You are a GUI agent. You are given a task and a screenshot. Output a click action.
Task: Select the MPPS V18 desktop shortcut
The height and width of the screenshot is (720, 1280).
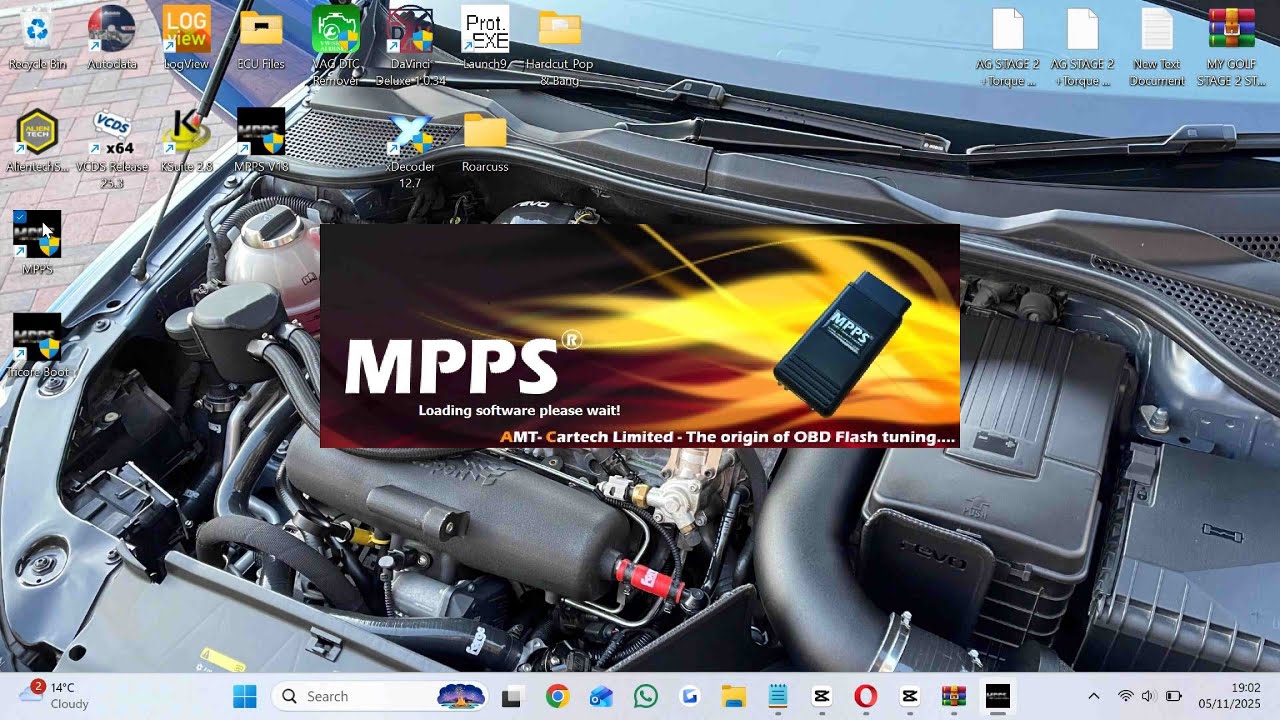click(261, 141)
